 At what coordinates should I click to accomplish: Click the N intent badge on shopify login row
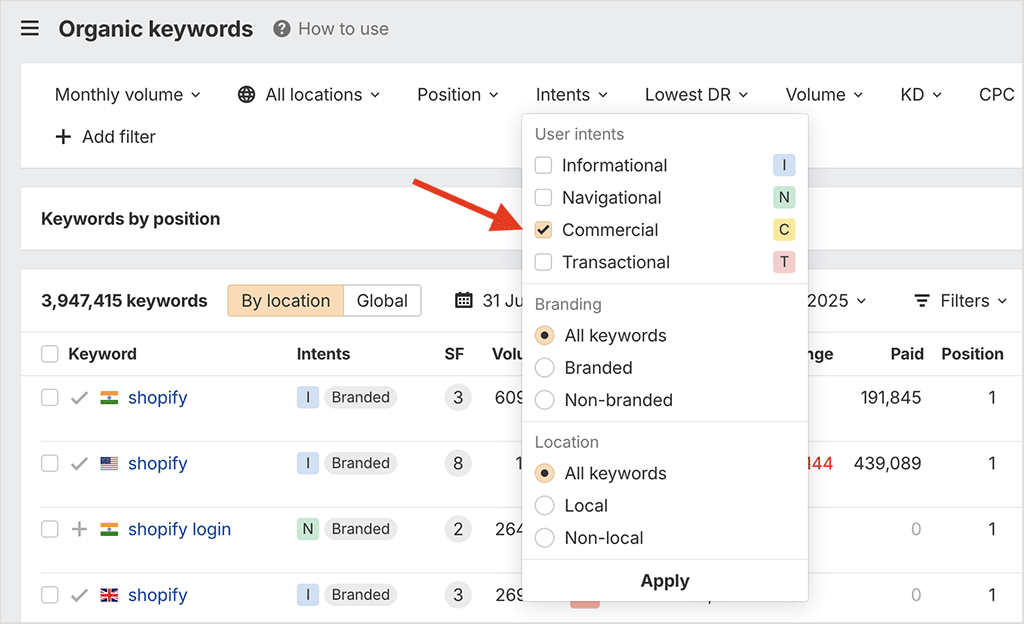click(308, 529)
